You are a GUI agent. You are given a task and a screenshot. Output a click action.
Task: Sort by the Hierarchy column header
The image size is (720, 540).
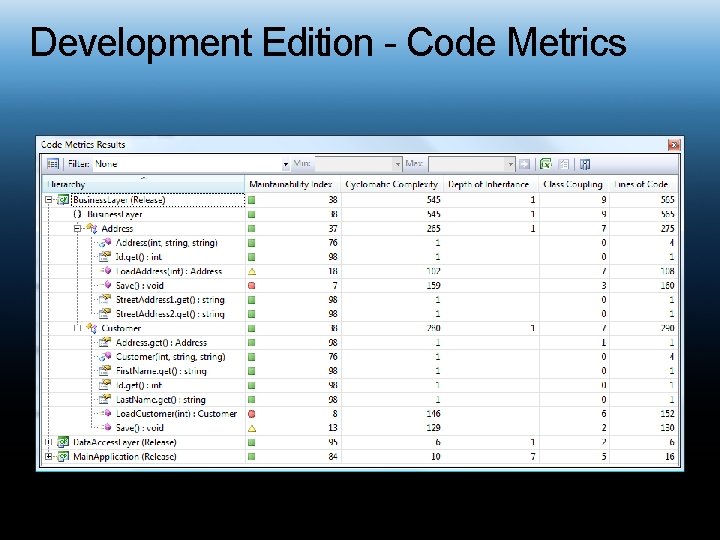[143, 184]
